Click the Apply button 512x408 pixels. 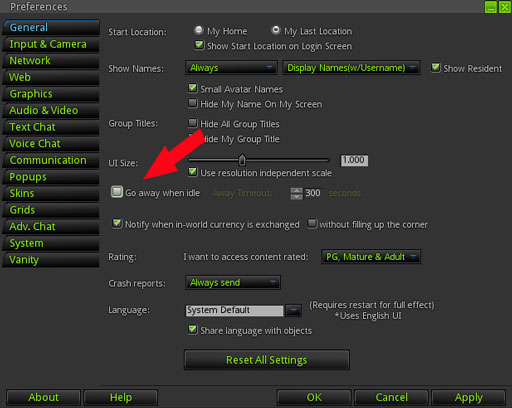pyautogui.click(x=468, y=397)
